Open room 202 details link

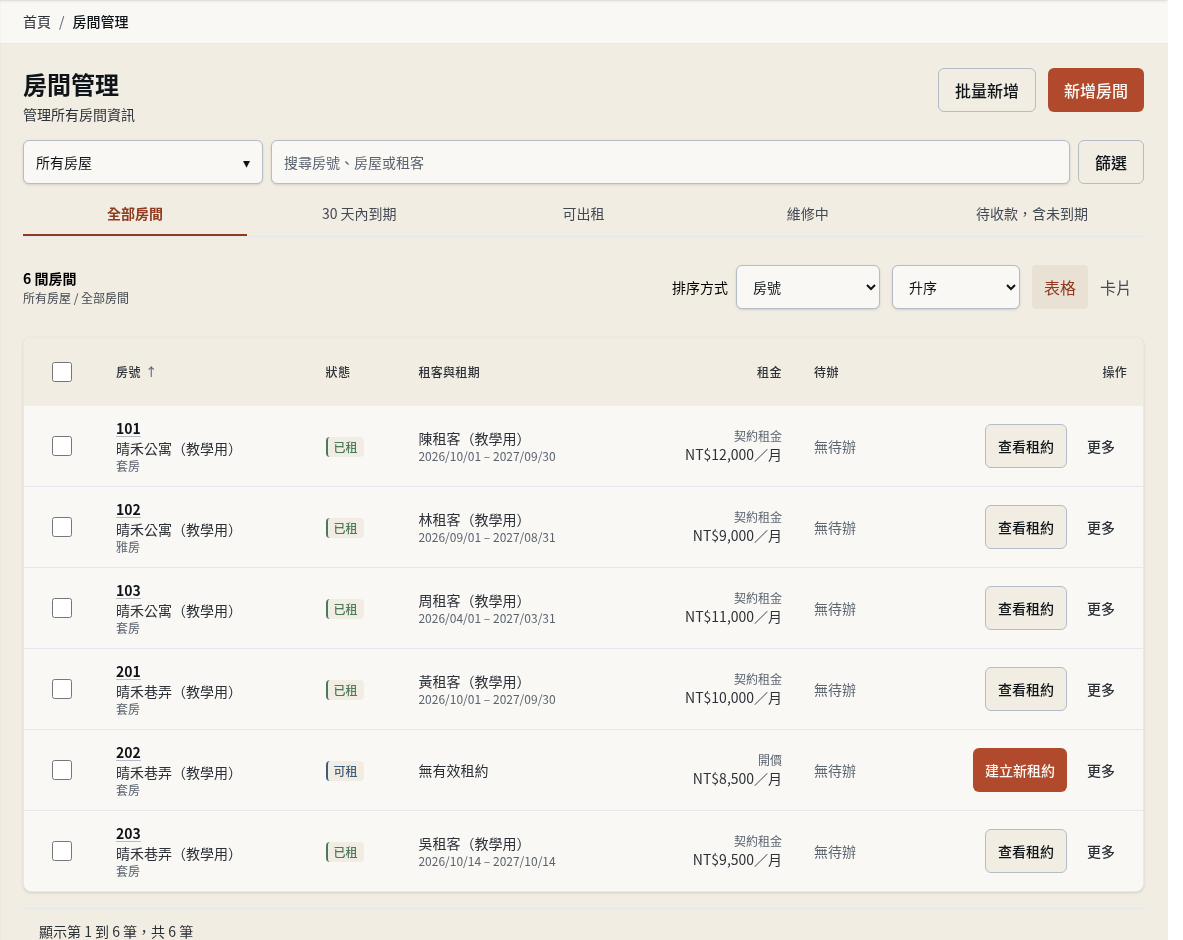[128, 752]
